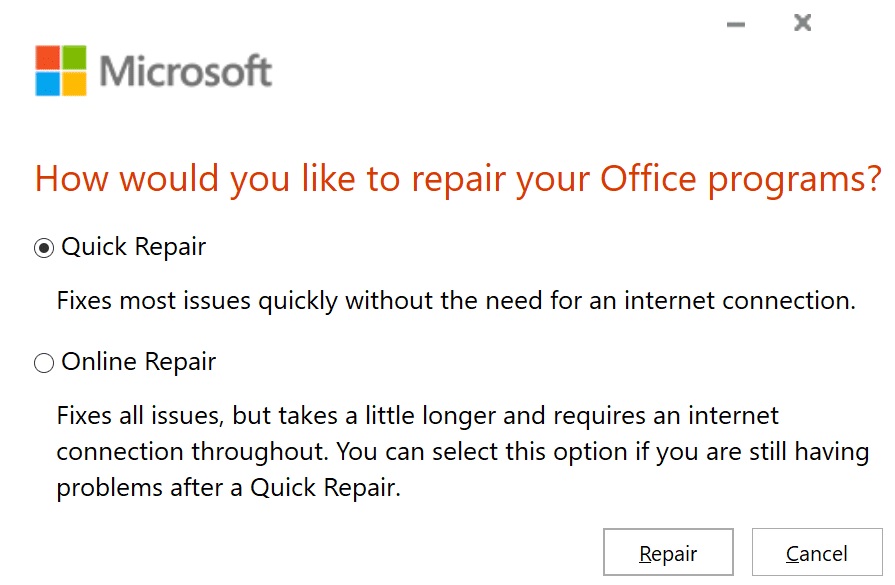
Task: Click the "Online Repair" option label text
Action: pos(139,362)
